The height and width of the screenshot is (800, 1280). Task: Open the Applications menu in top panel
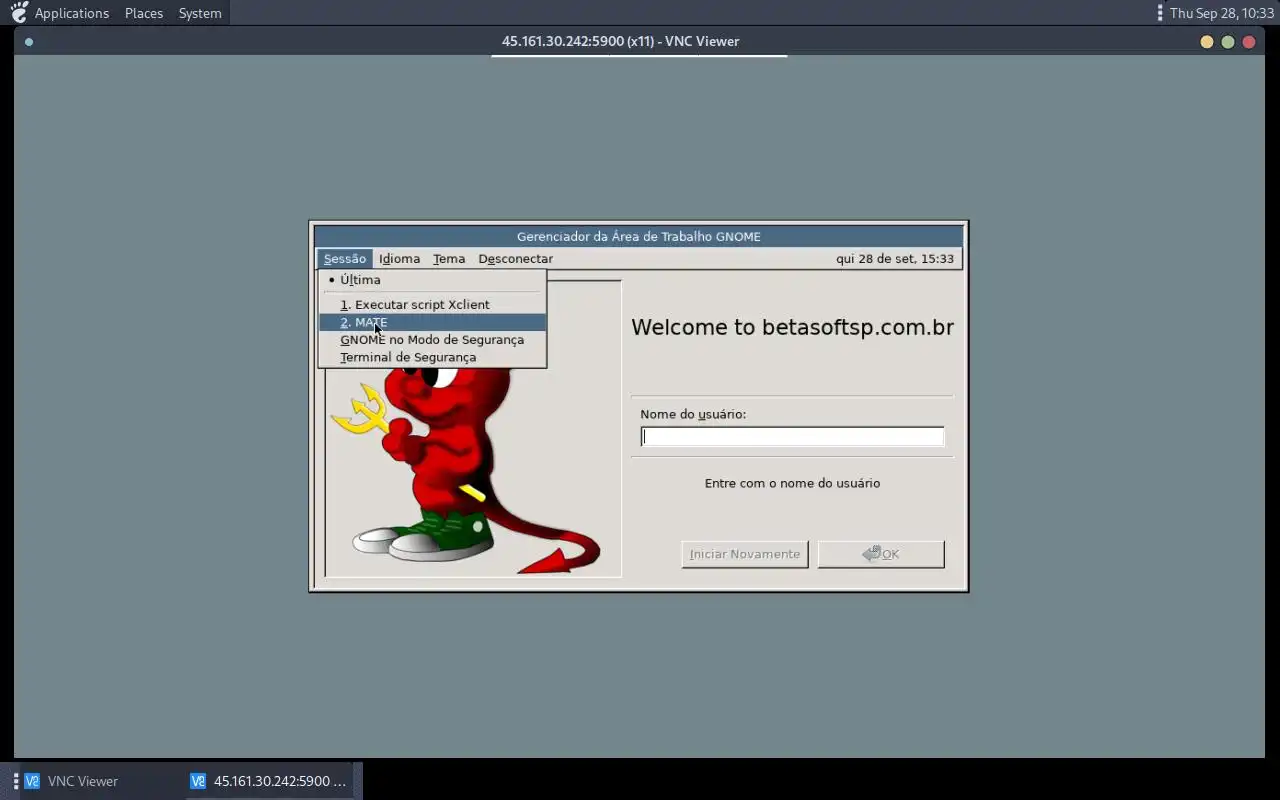(x=72, y=13)
